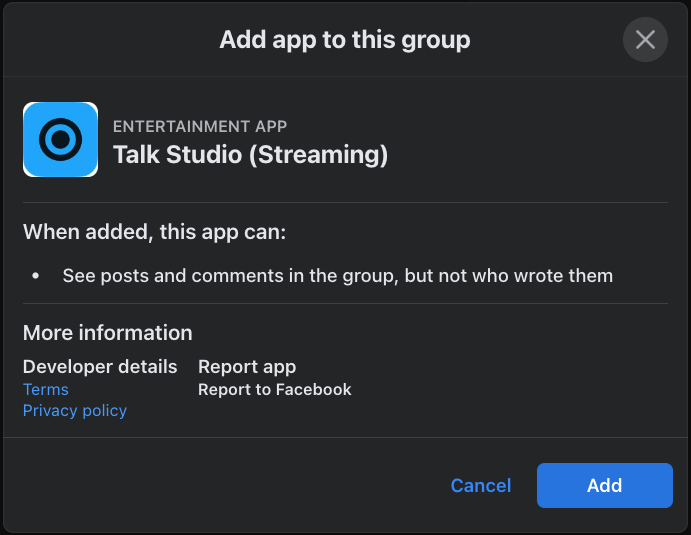Click Report to Facebook
This screenshot has width=691, height=535.
[x=275, y=390]
